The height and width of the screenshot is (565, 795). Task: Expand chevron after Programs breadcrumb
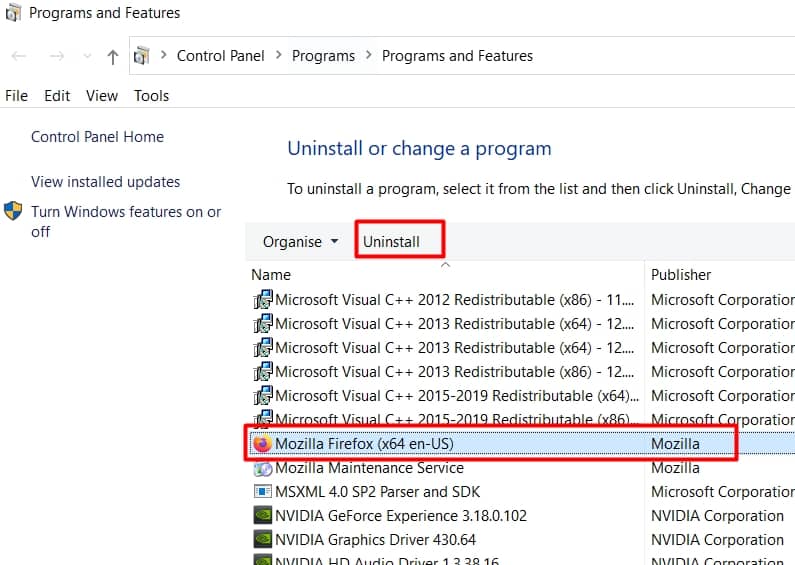(369, 55)
